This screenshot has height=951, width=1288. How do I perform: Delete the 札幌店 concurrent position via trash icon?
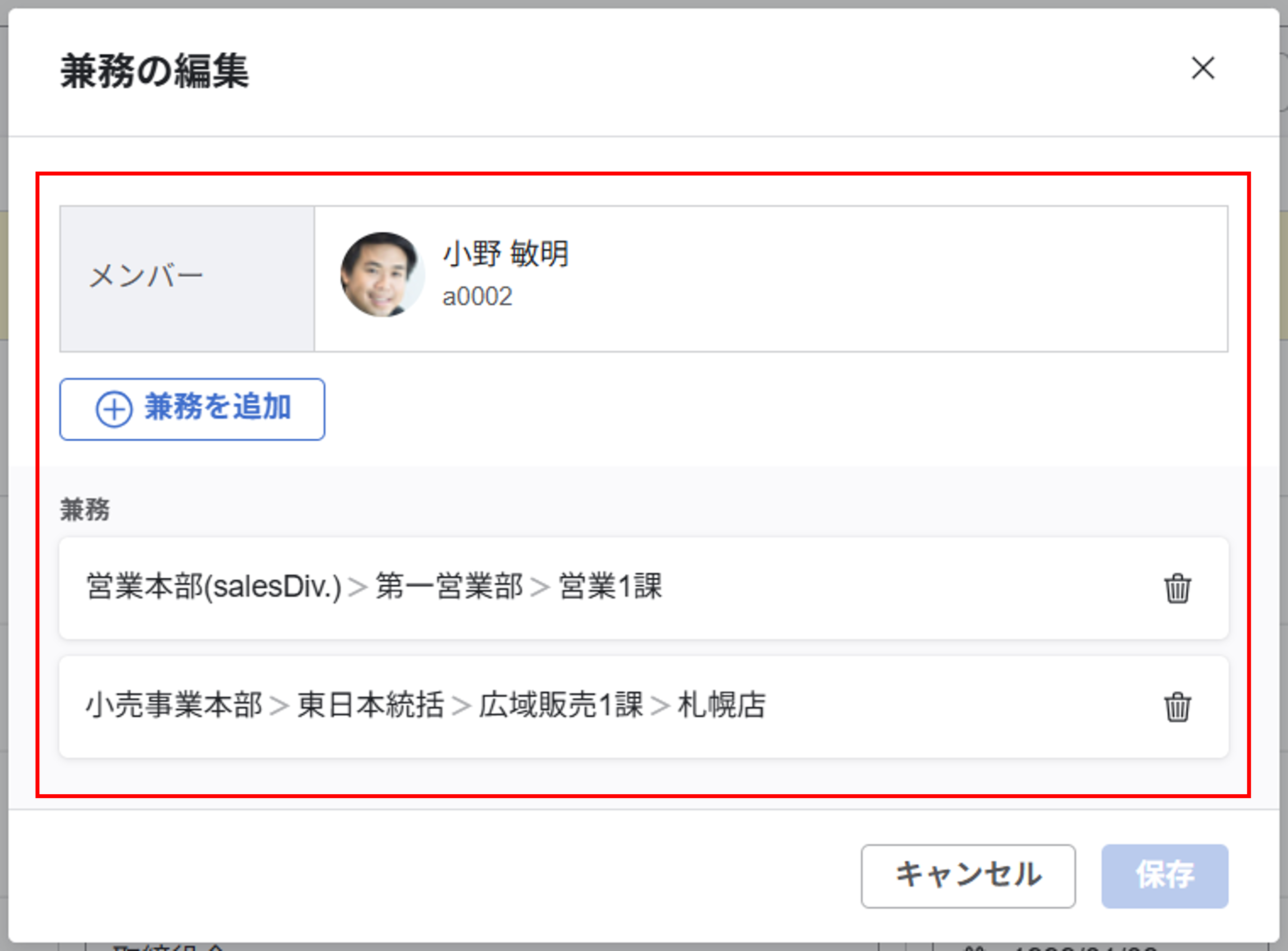1177,708
